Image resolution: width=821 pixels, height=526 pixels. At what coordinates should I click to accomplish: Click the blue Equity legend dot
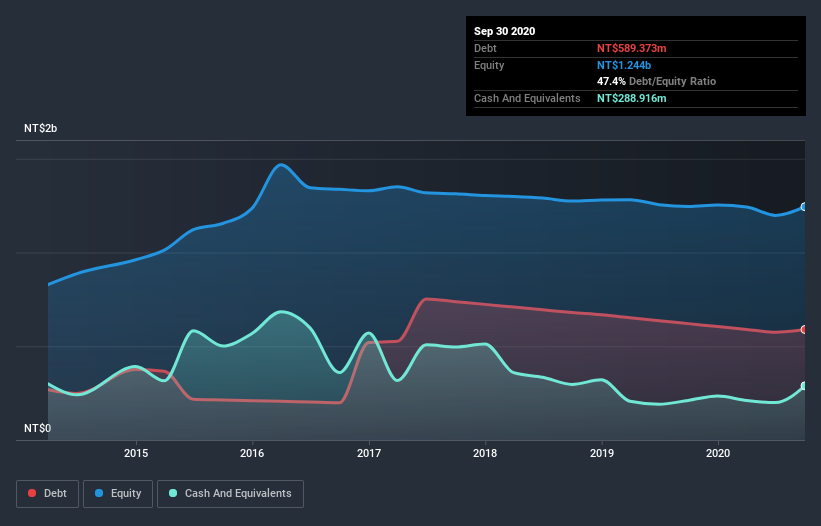tap(99, 493)
